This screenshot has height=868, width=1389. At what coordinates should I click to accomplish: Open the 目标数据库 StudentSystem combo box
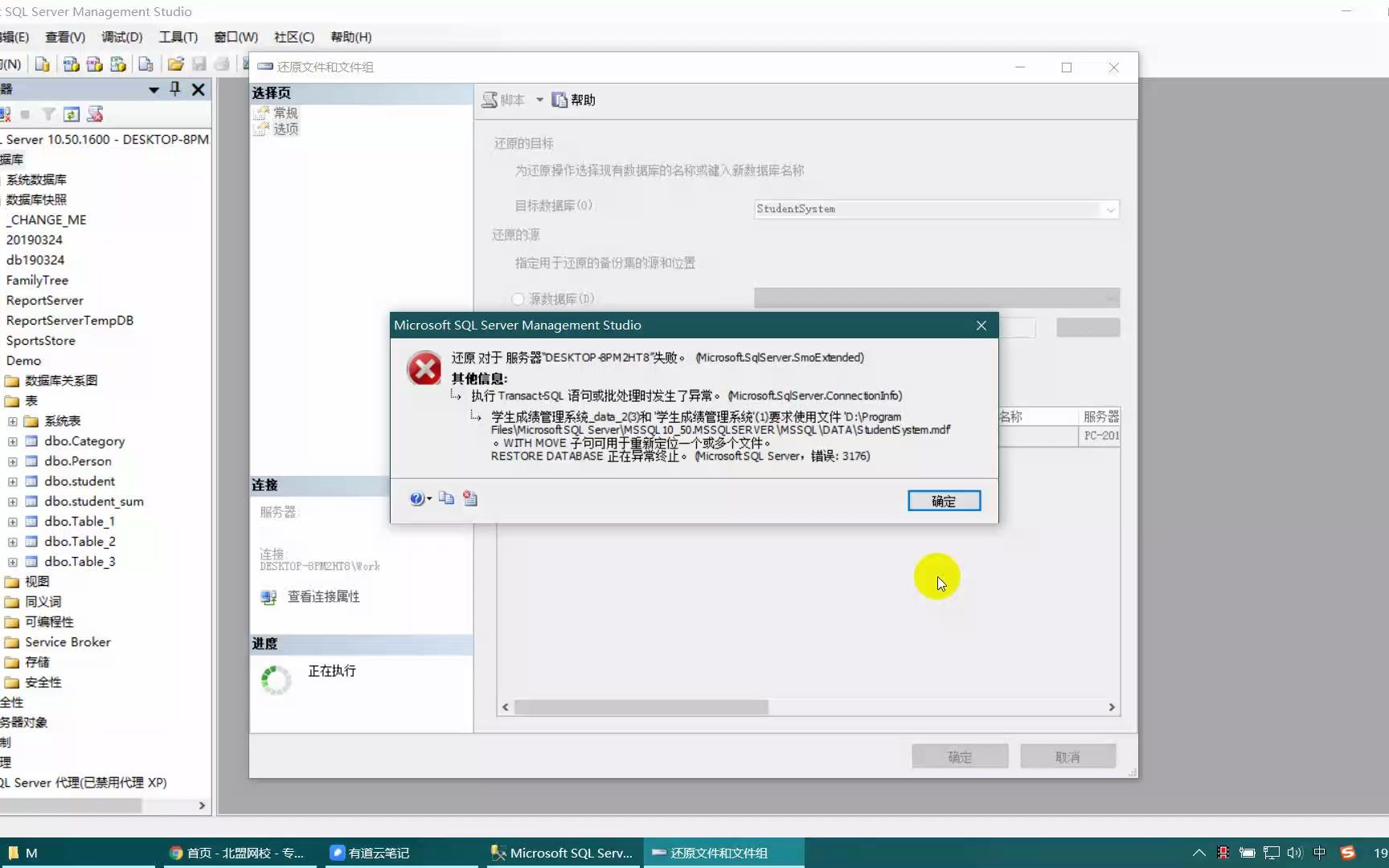click(936, 209)
